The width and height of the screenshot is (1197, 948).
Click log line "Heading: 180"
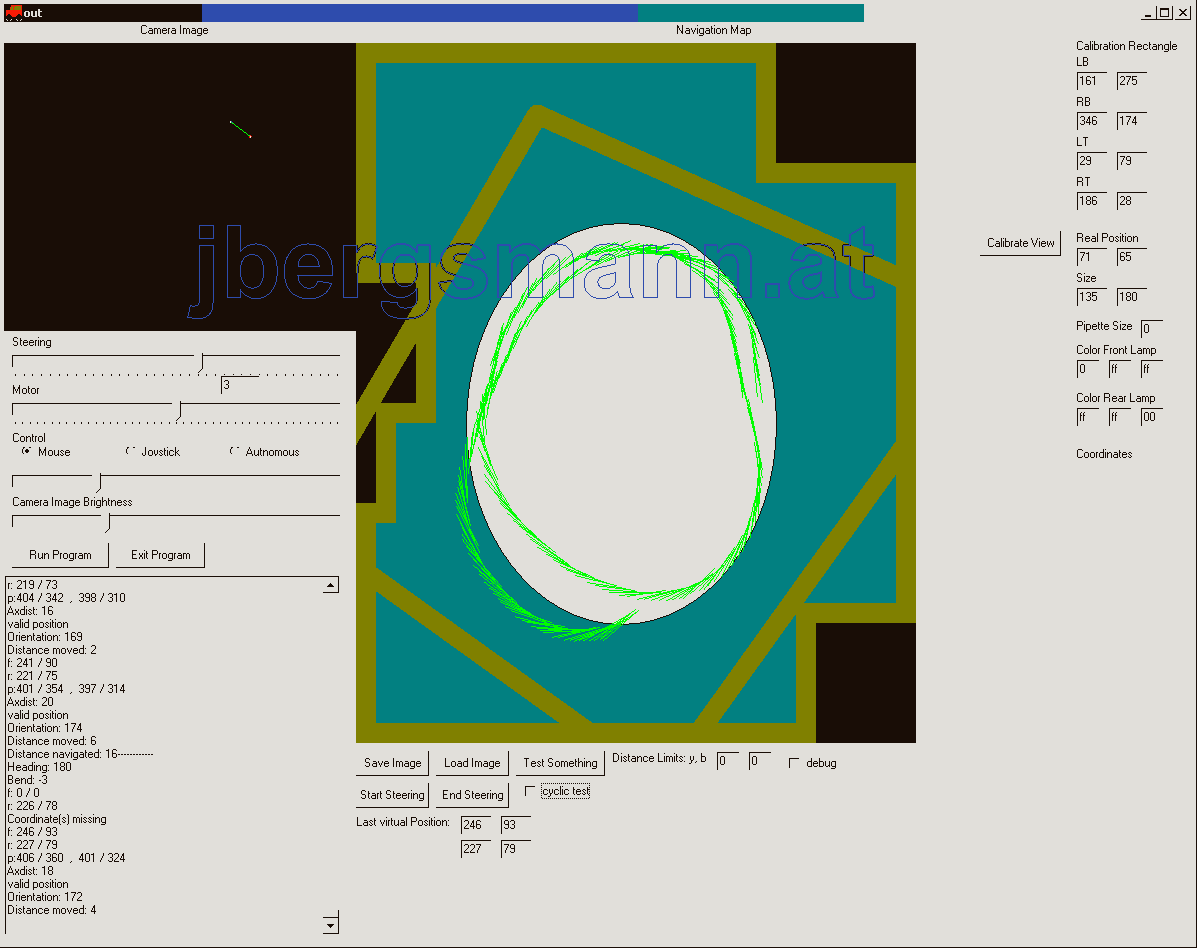[x=39, y=767]
